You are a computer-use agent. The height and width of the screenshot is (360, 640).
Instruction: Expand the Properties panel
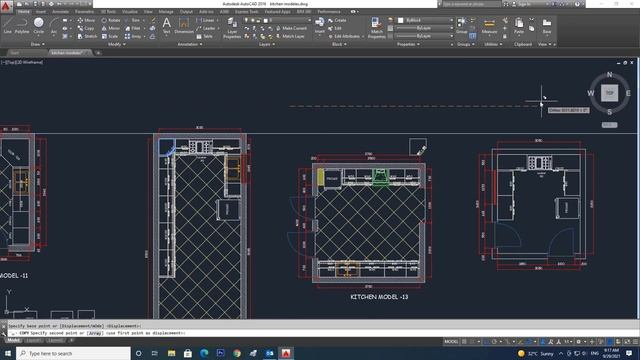tap(408, 44)
